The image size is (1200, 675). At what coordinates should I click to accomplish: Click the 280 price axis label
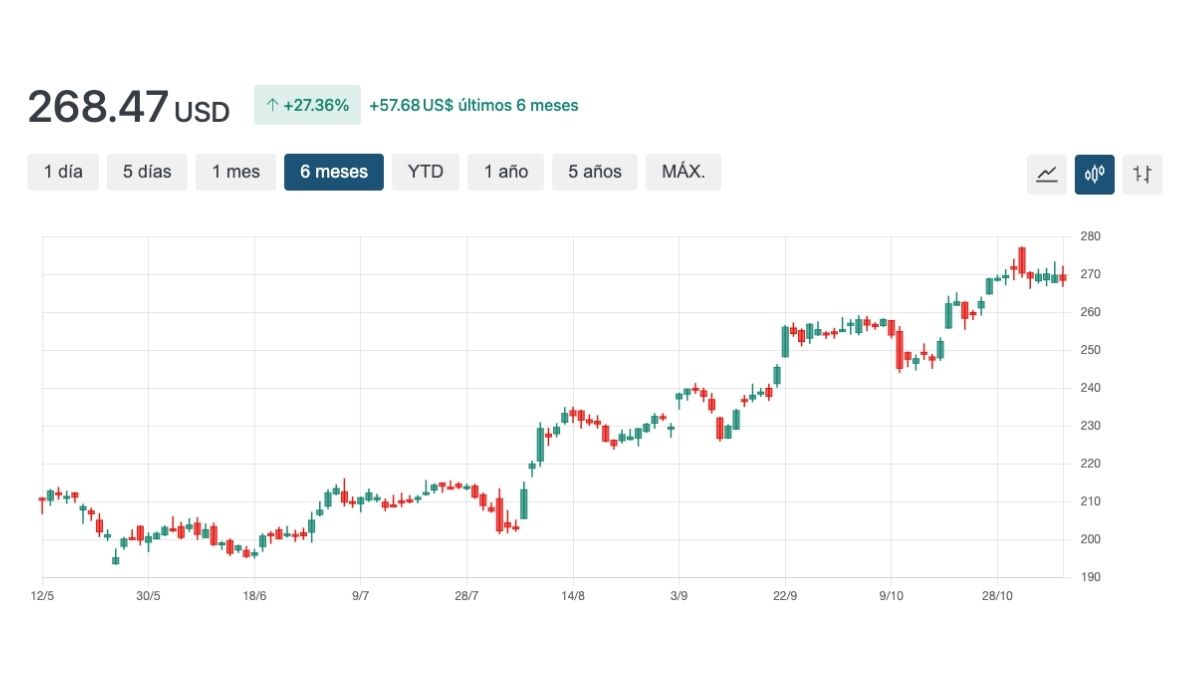point(1090,236)
